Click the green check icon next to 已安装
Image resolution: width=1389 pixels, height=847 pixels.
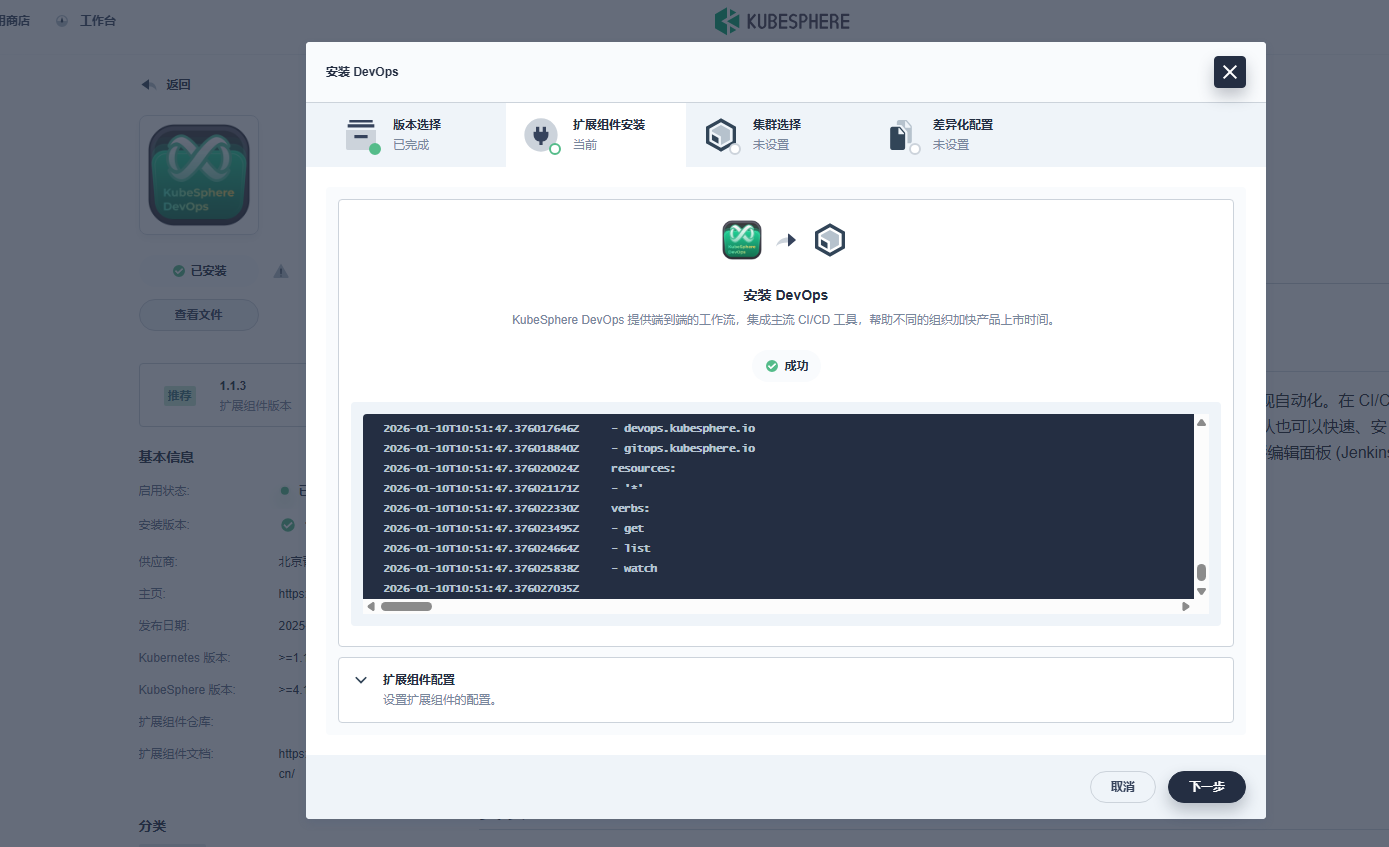(x=178, y=271)
